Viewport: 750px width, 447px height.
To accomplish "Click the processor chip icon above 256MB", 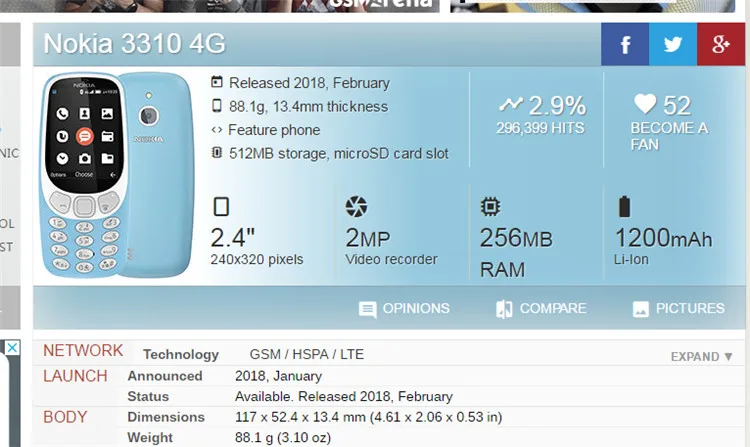I will (x=490, y=207).
